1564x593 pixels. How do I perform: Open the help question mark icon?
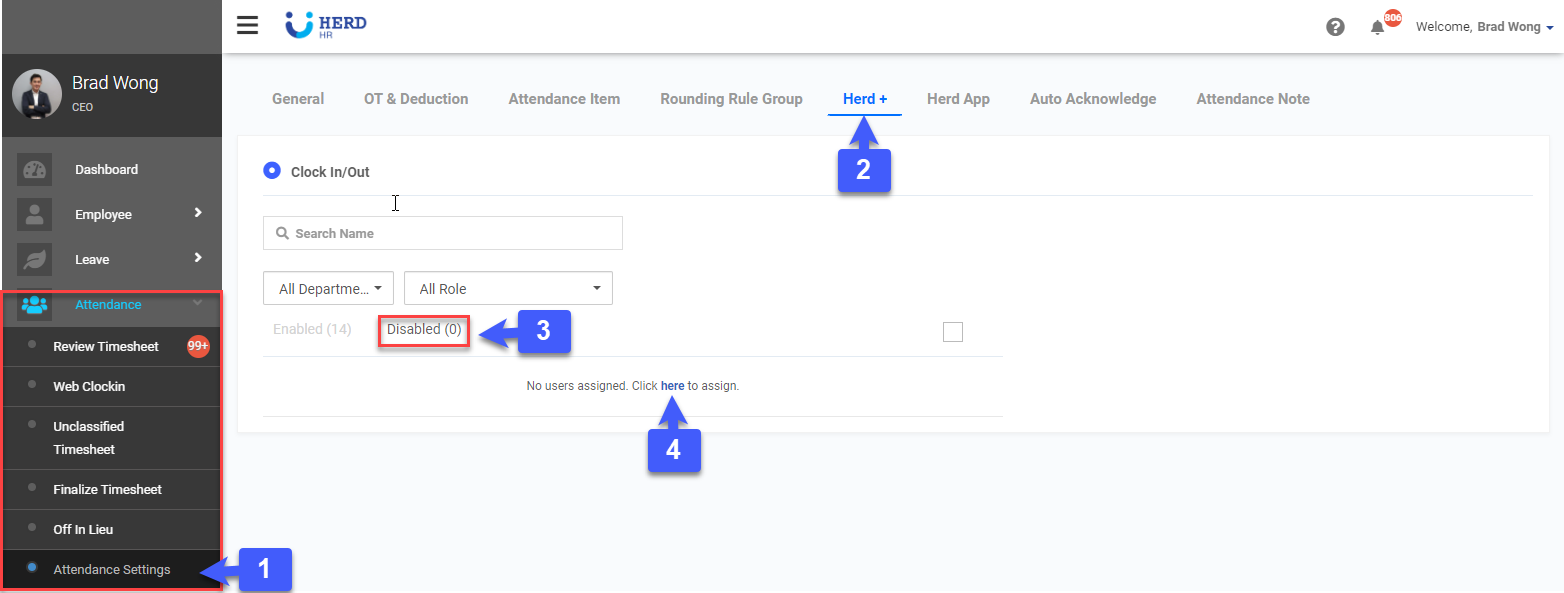tap(1335, 27)
